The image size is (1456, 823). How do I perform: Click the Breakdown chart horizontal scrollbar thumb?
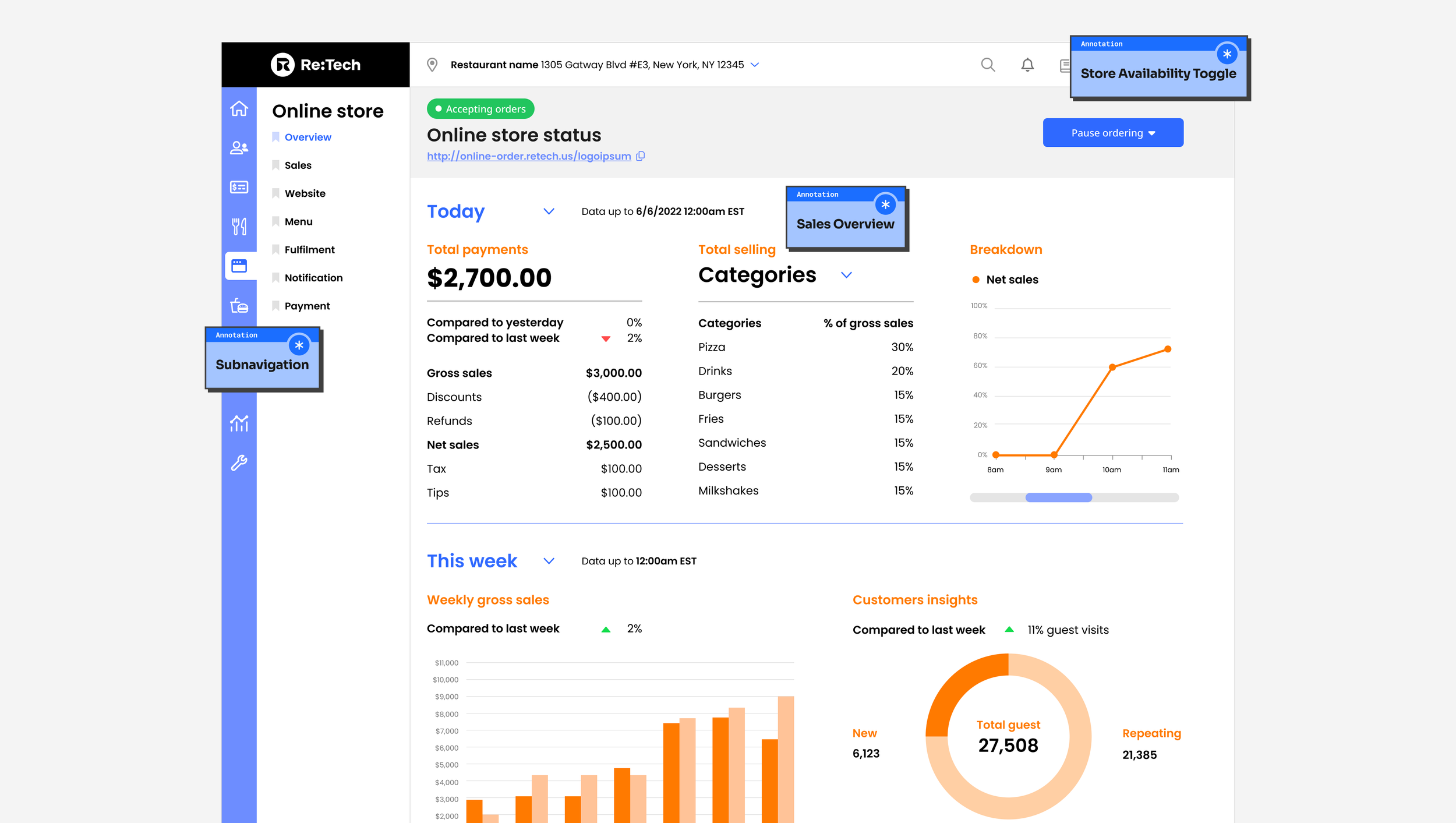coord(1058,497)
